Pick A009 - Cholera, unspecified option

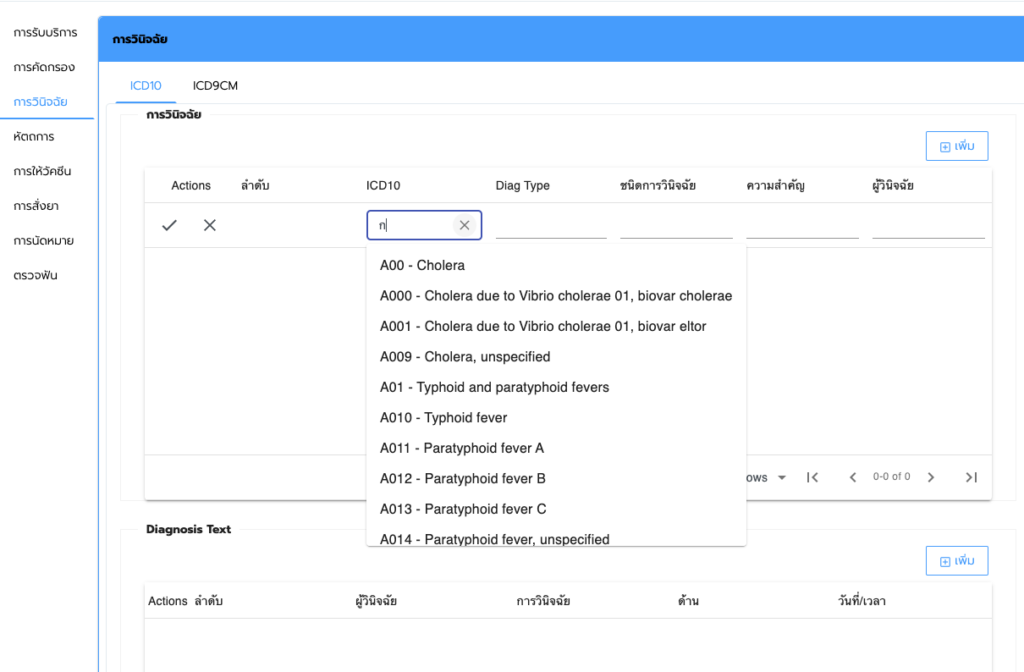pyautogui.click(x=465, y=357)
